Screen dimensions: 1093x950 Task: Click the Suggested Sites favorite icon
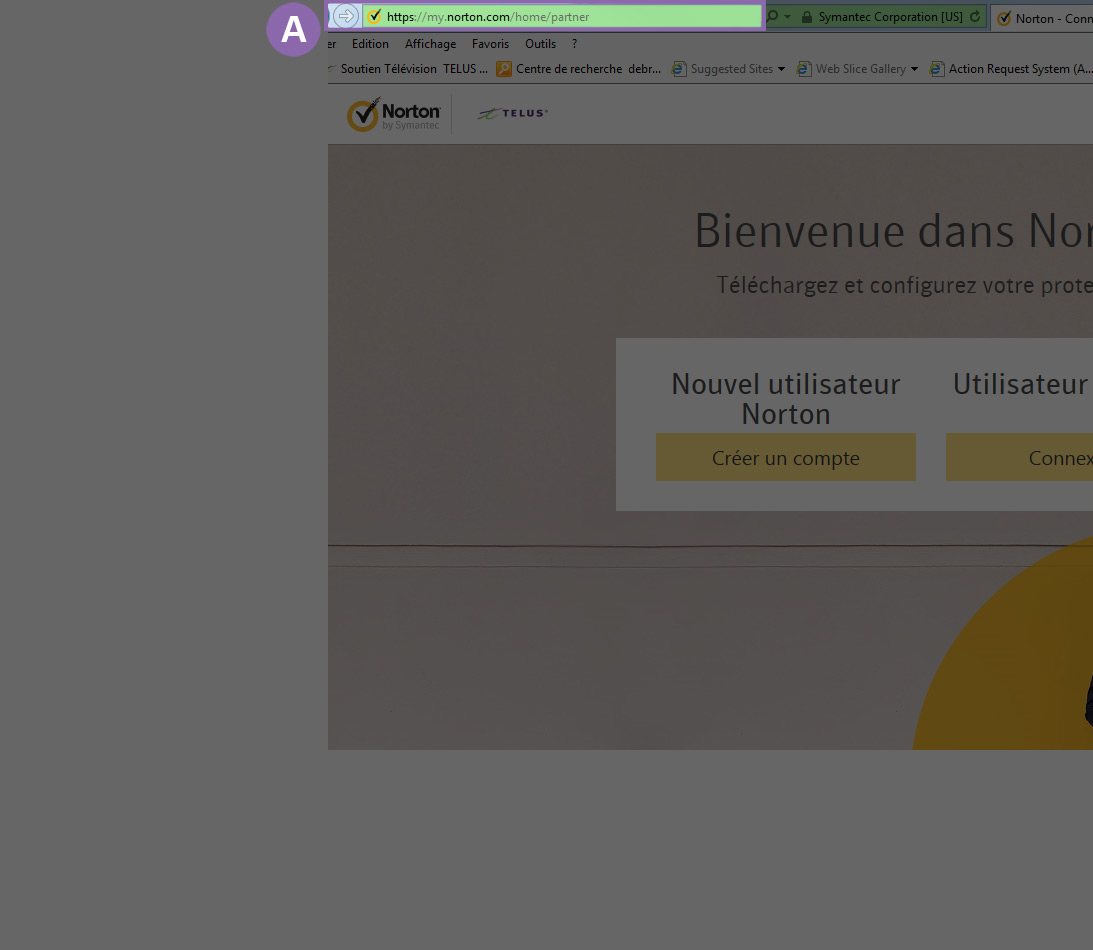coord(678,69)
